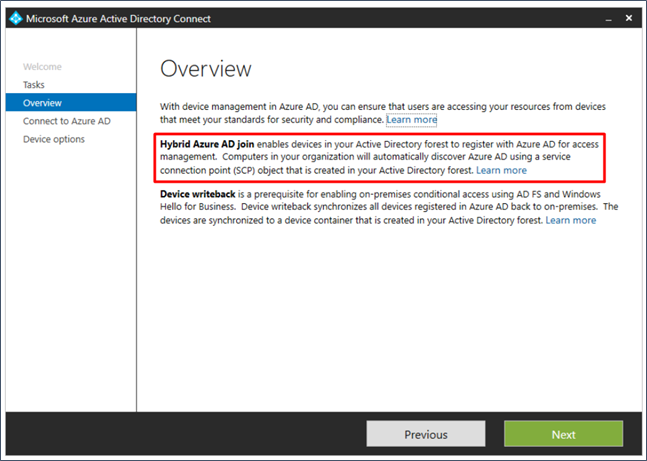Open the Tasks step in sidebar

[33, 85]
